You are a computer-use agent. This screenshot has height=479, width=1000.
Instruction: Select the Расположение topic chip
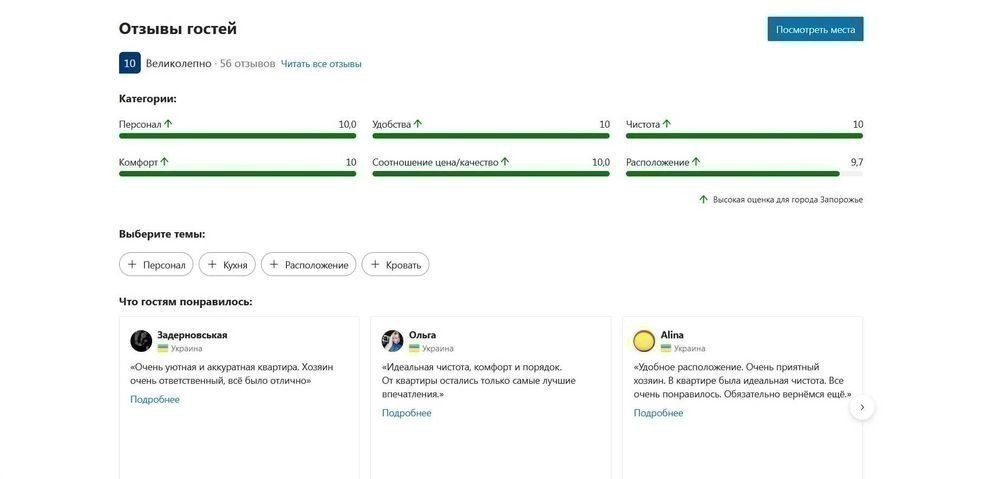click(x=308, y=265)
